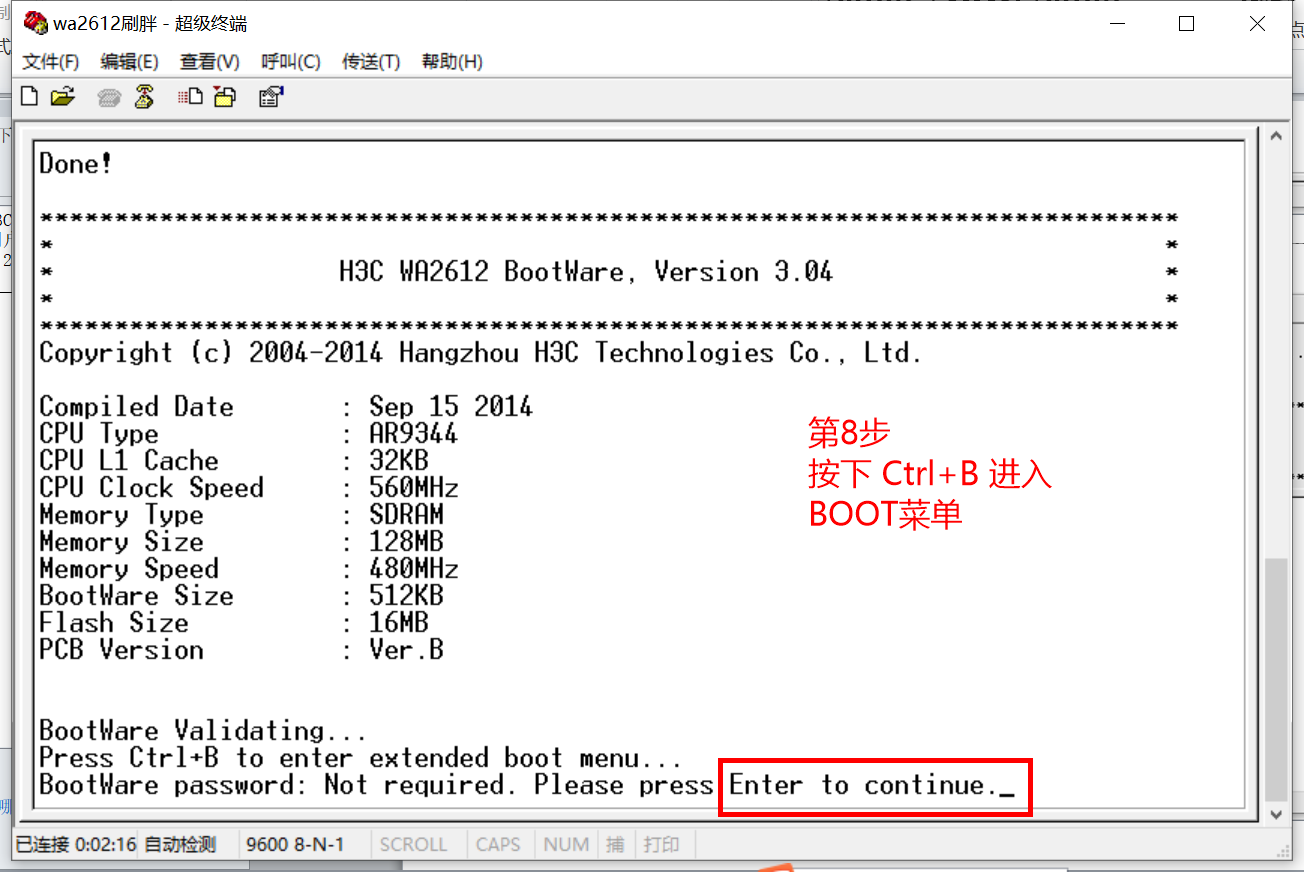The height and width of the screenshot is (872, 1304).
Task: Click the Receive file toolbar icon
Action: pyautogui.click(x=225, y=97)
